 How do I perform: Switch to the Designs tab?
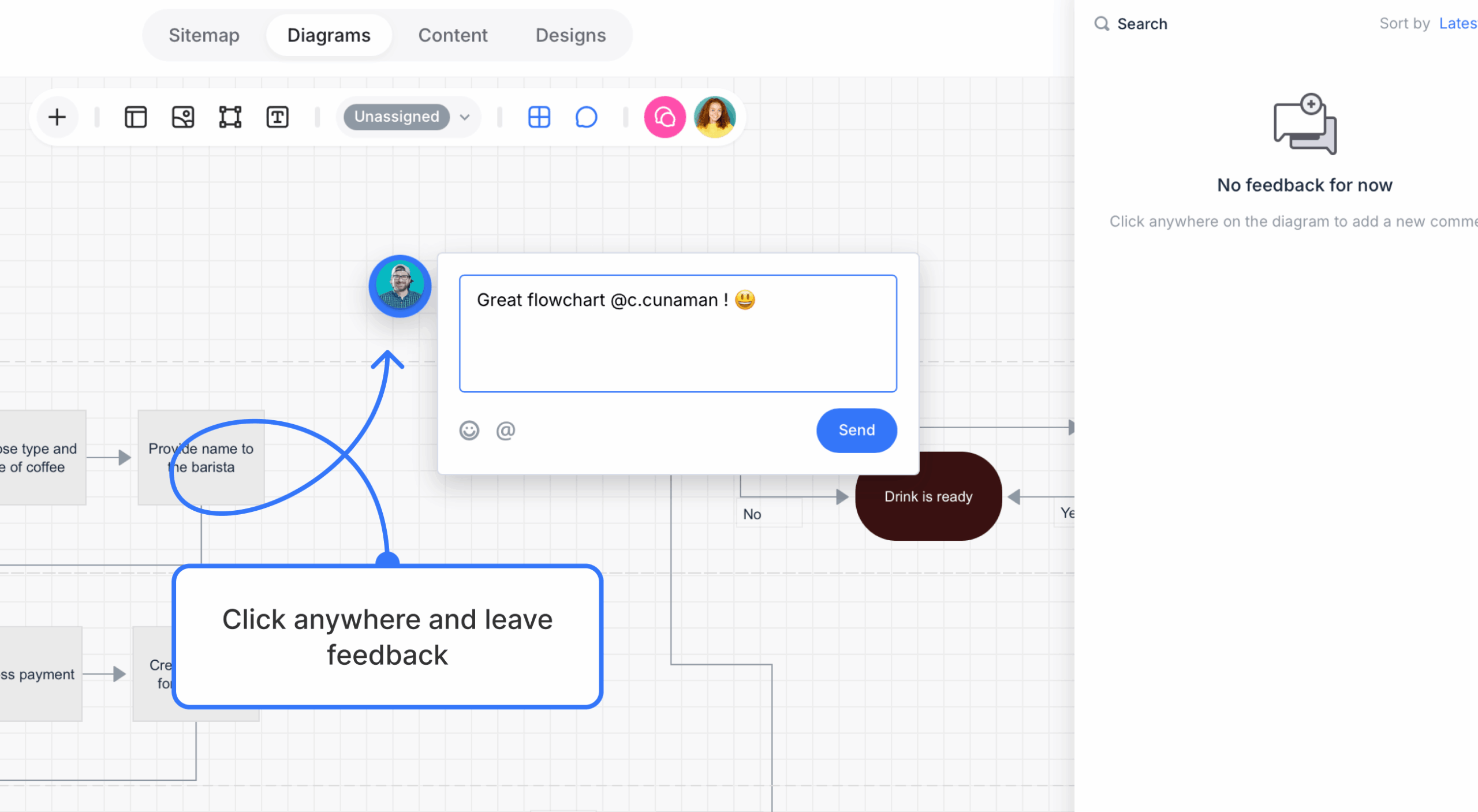point(570,35)
